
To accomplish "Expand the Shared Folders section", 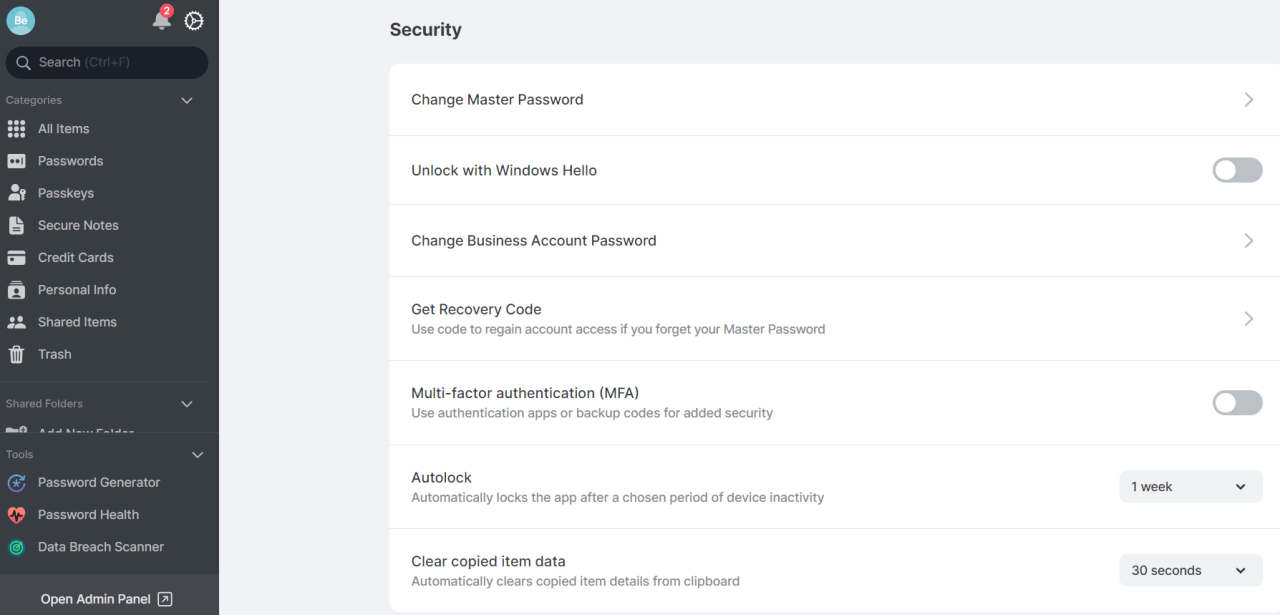I will (x=186, y=404).
